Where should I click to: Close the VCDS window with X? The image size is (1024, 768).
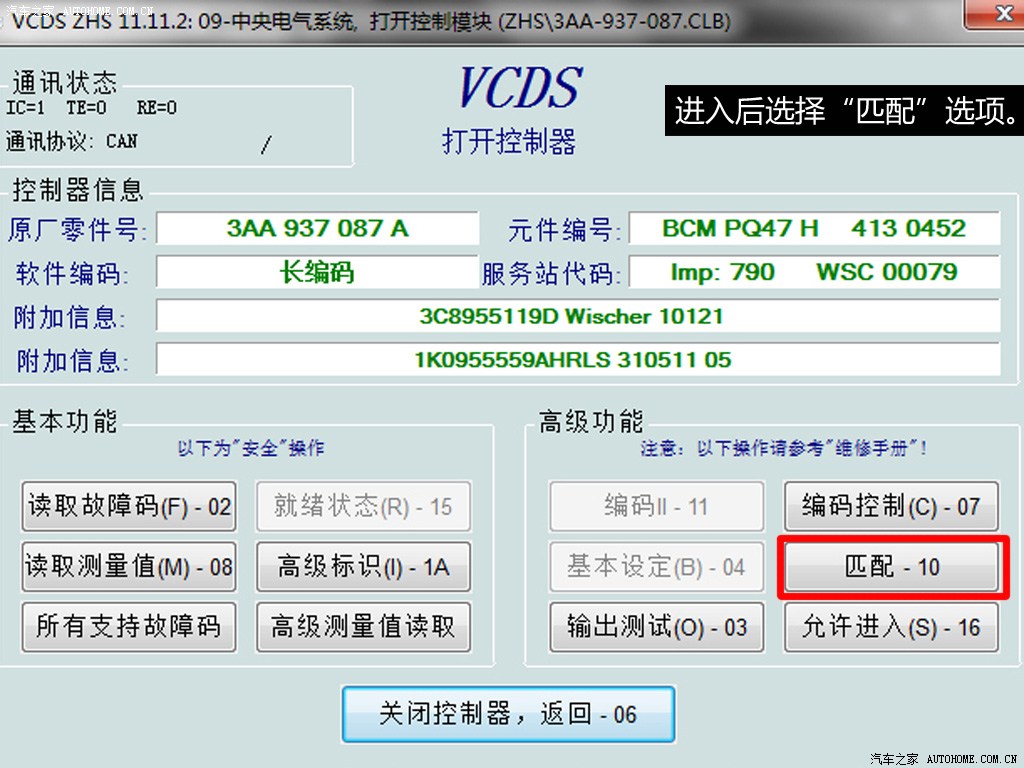pos(994,13)
